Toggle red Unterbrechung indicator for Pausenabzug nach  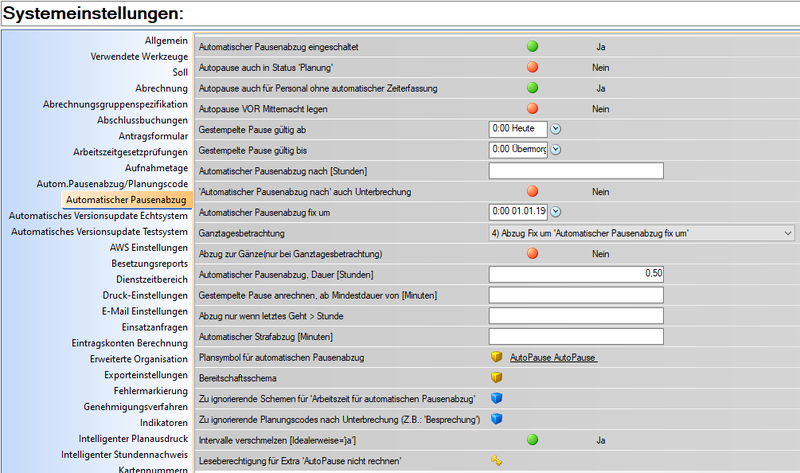click(x=533, y=191)
